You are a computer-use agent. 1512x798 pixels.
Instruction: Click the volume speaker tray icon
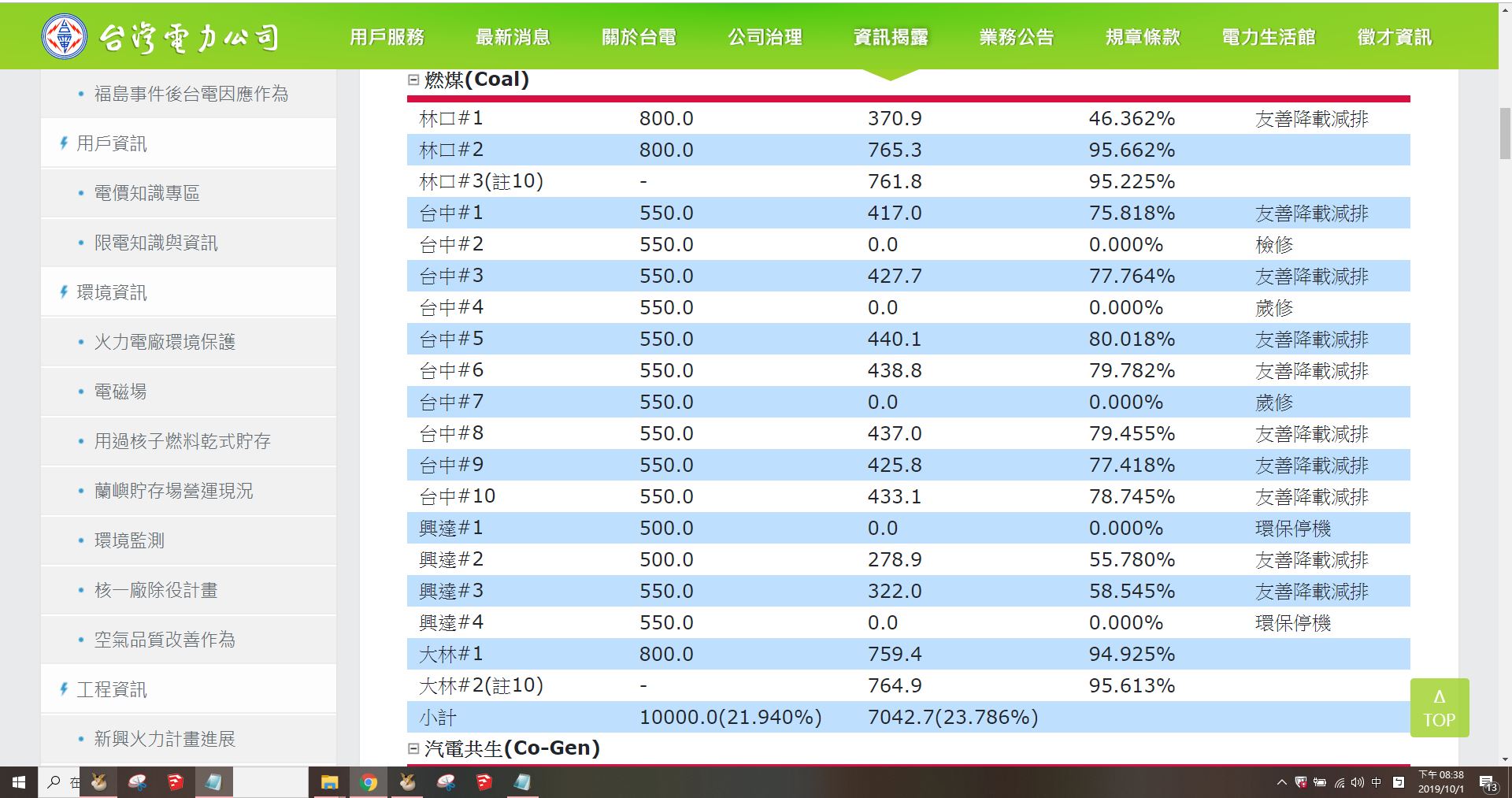(1357, 782)
